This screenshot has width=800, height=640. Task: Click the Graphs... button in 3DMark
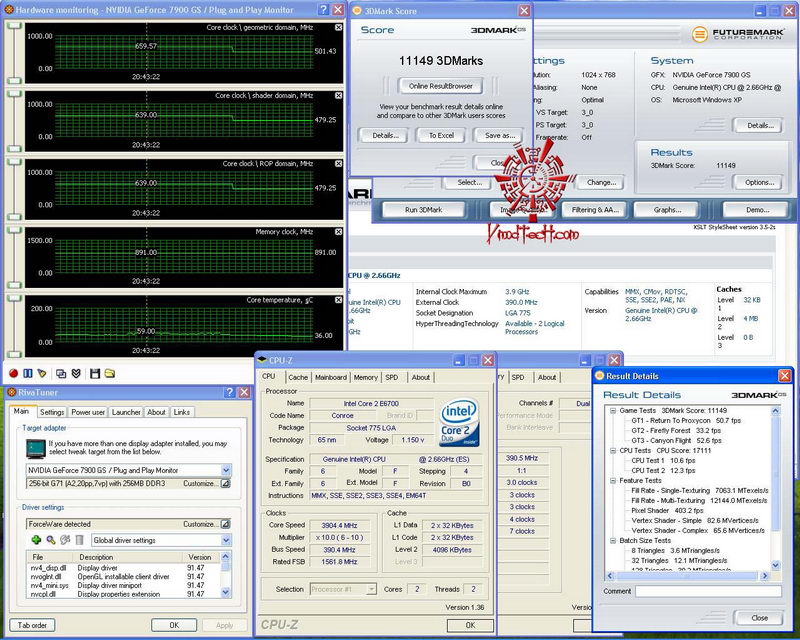coord(667,210)
